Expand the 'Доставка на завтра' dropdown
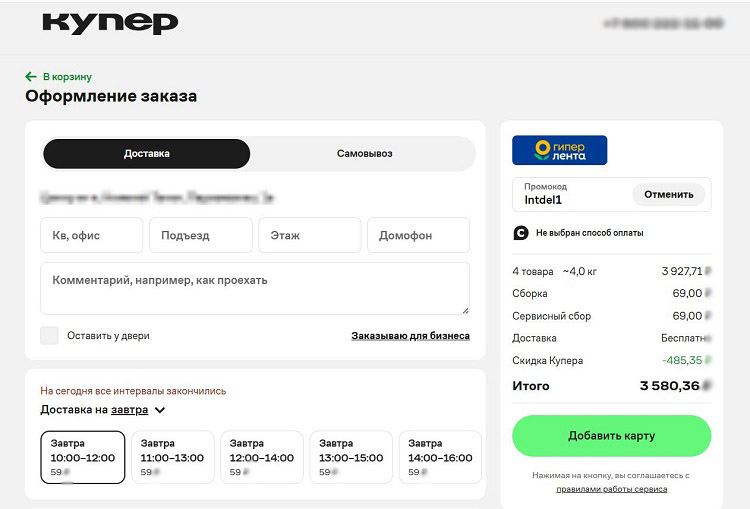The width and height of the screenshot is (750, 509). click(159, 410)
